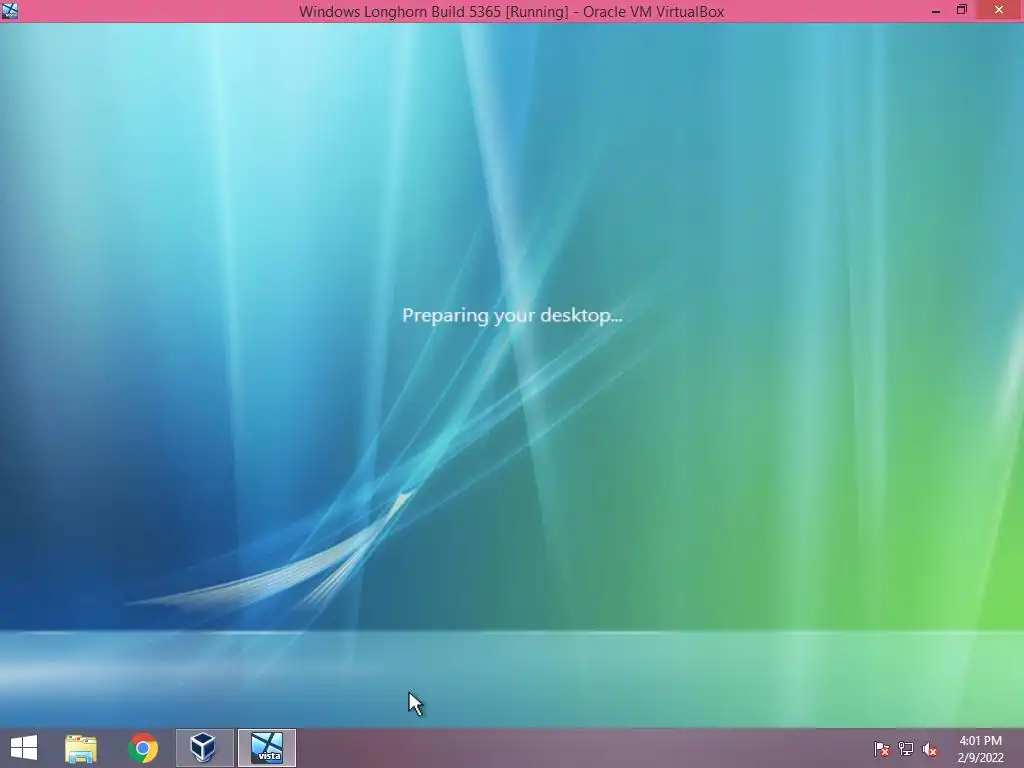Restore down the VirtualBox VM window
This screenshot has height=768, width=1024.
coord(962,10)
